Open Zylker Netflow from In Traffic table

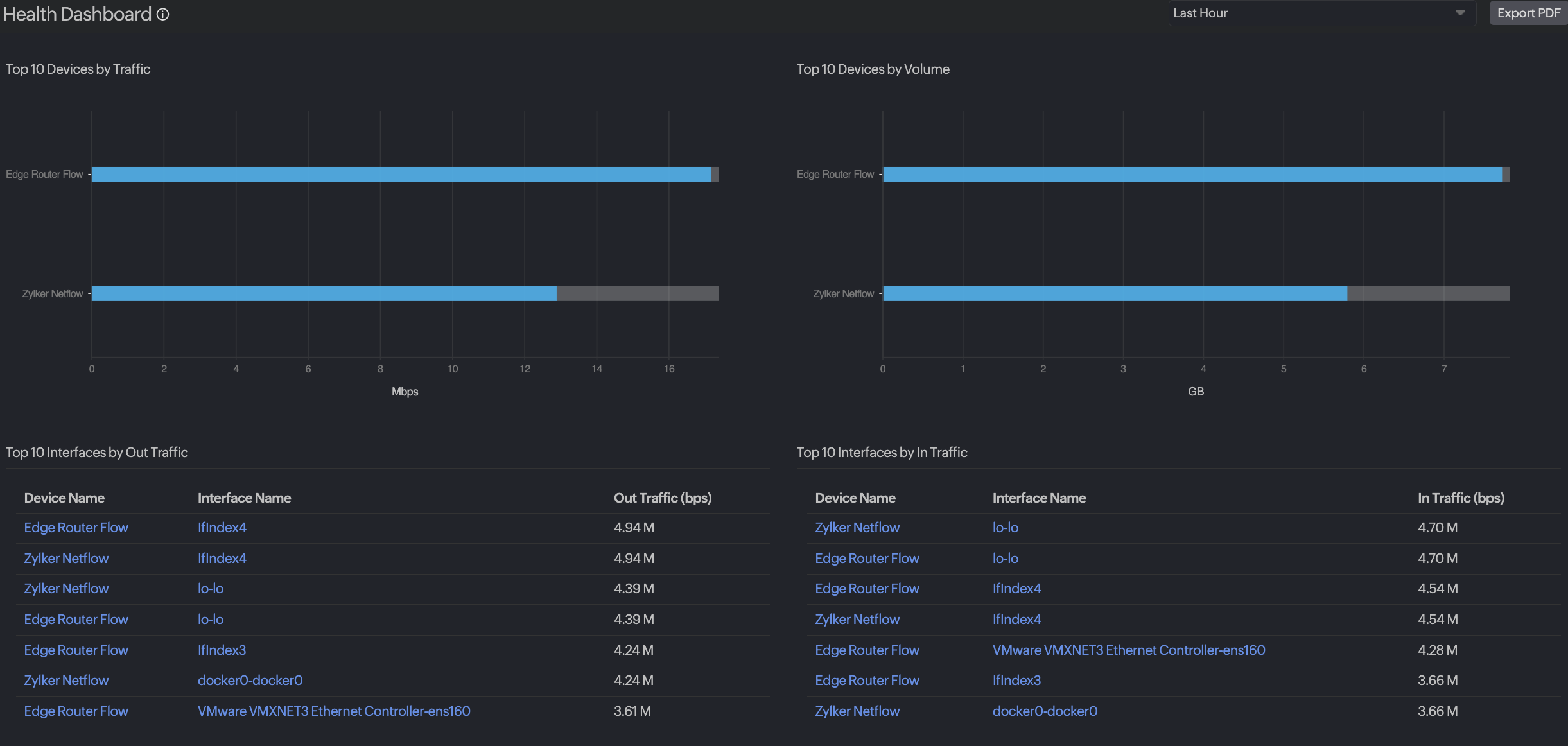coord(857,527)
